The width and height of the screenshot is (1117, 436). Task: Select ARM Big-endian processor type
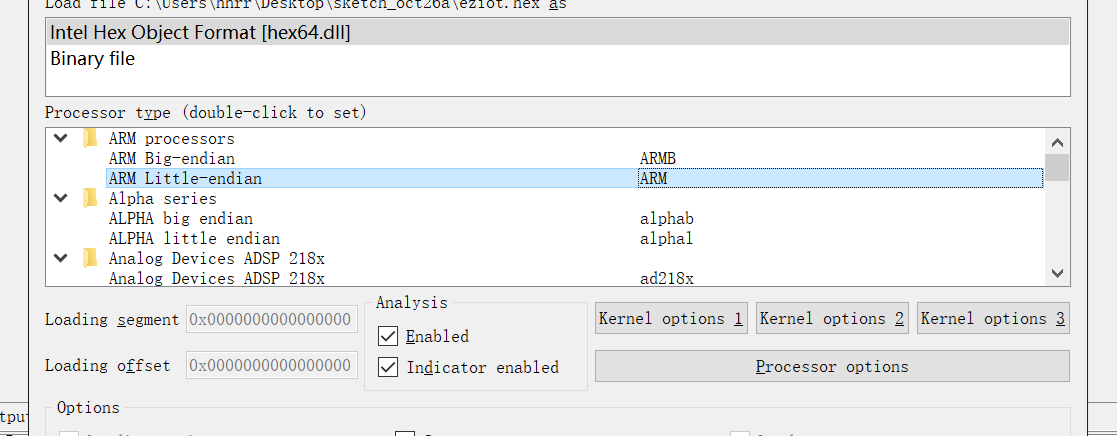tap(172, 158)
